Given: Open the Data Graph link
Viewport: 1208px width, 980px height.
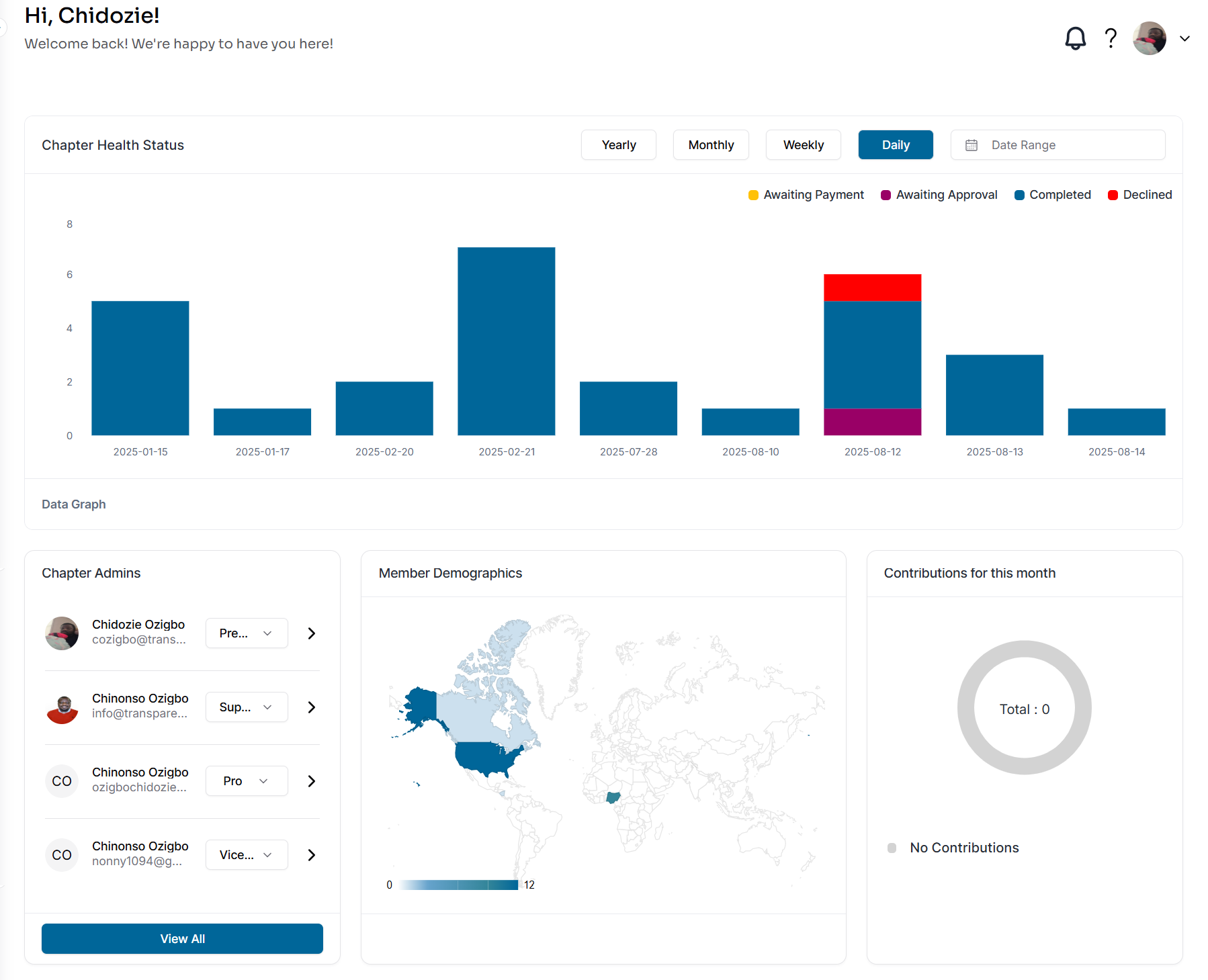Looking at the screenshot, I should pos(73,504).
